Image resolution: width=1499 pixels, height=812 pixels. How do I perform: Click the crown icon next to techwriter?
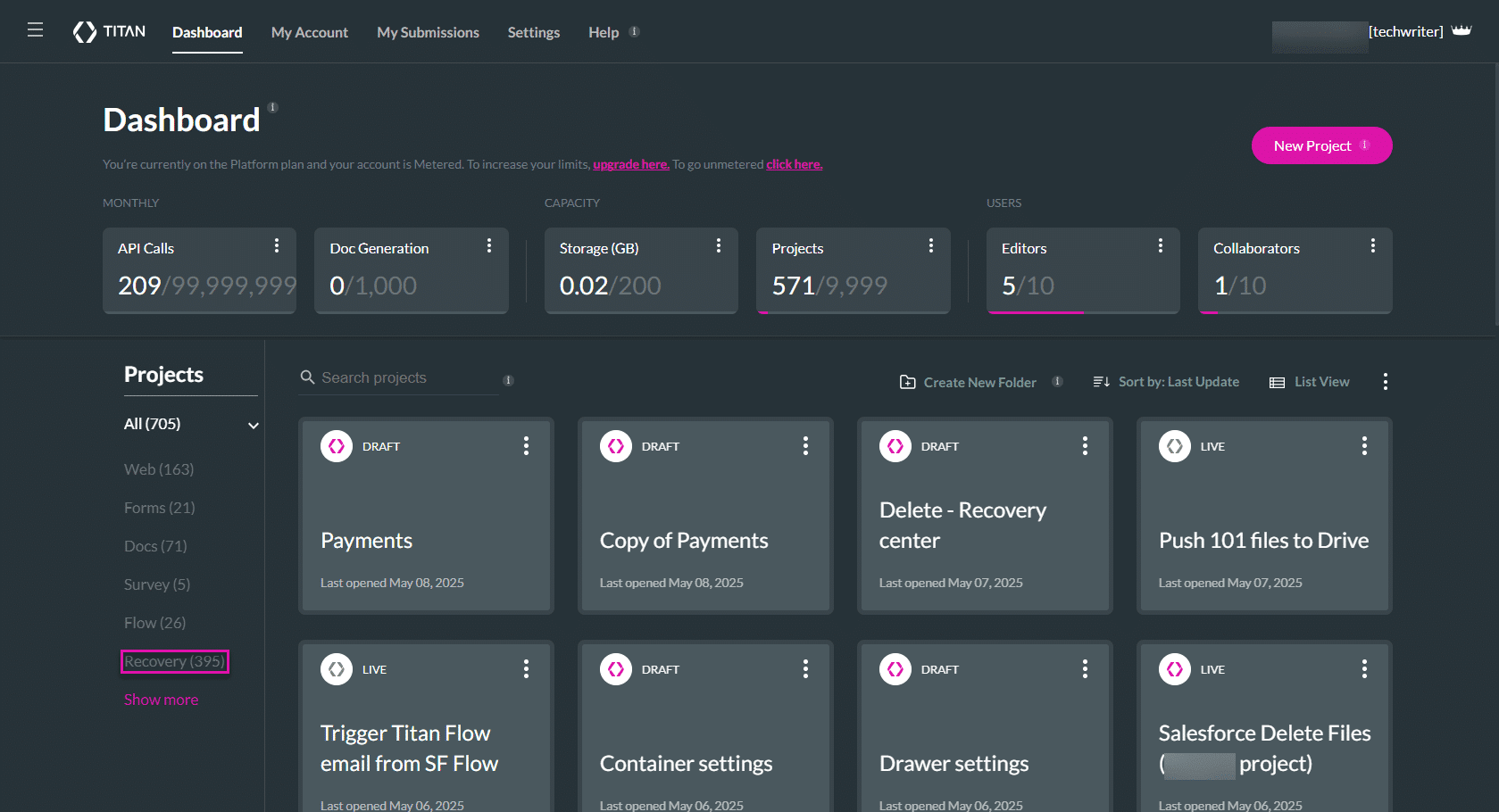pos(1462,31)
